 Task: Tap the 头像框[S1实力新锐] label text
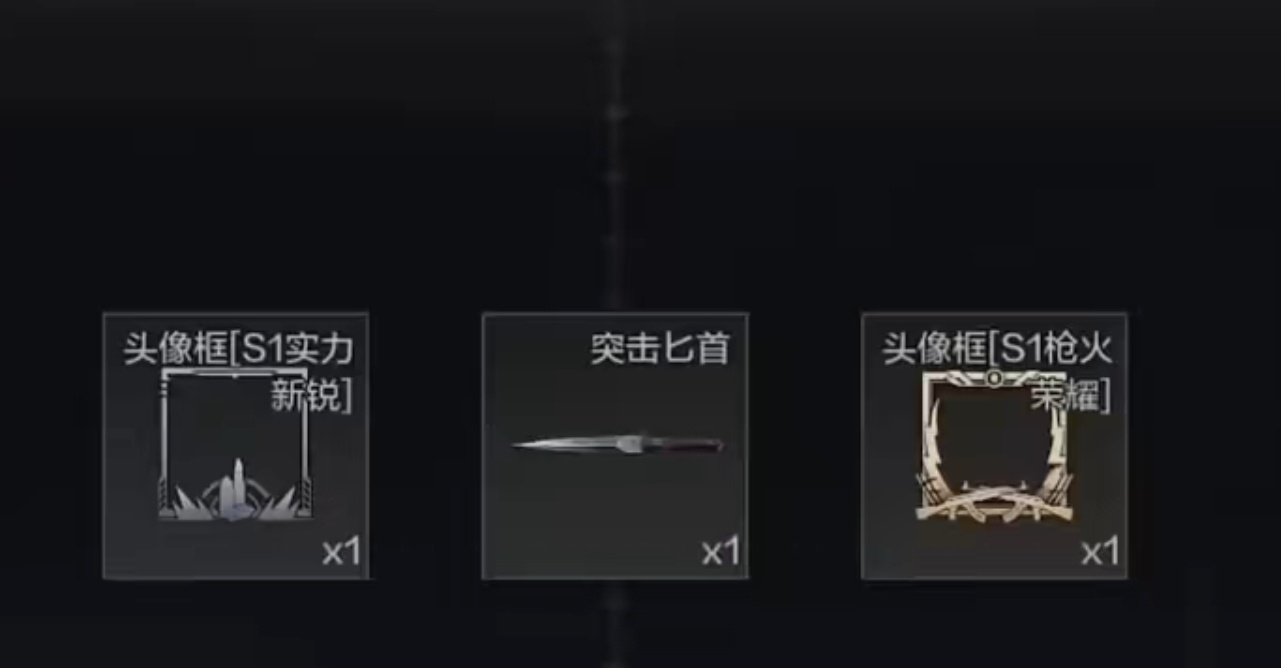click(x=238, y=373)
